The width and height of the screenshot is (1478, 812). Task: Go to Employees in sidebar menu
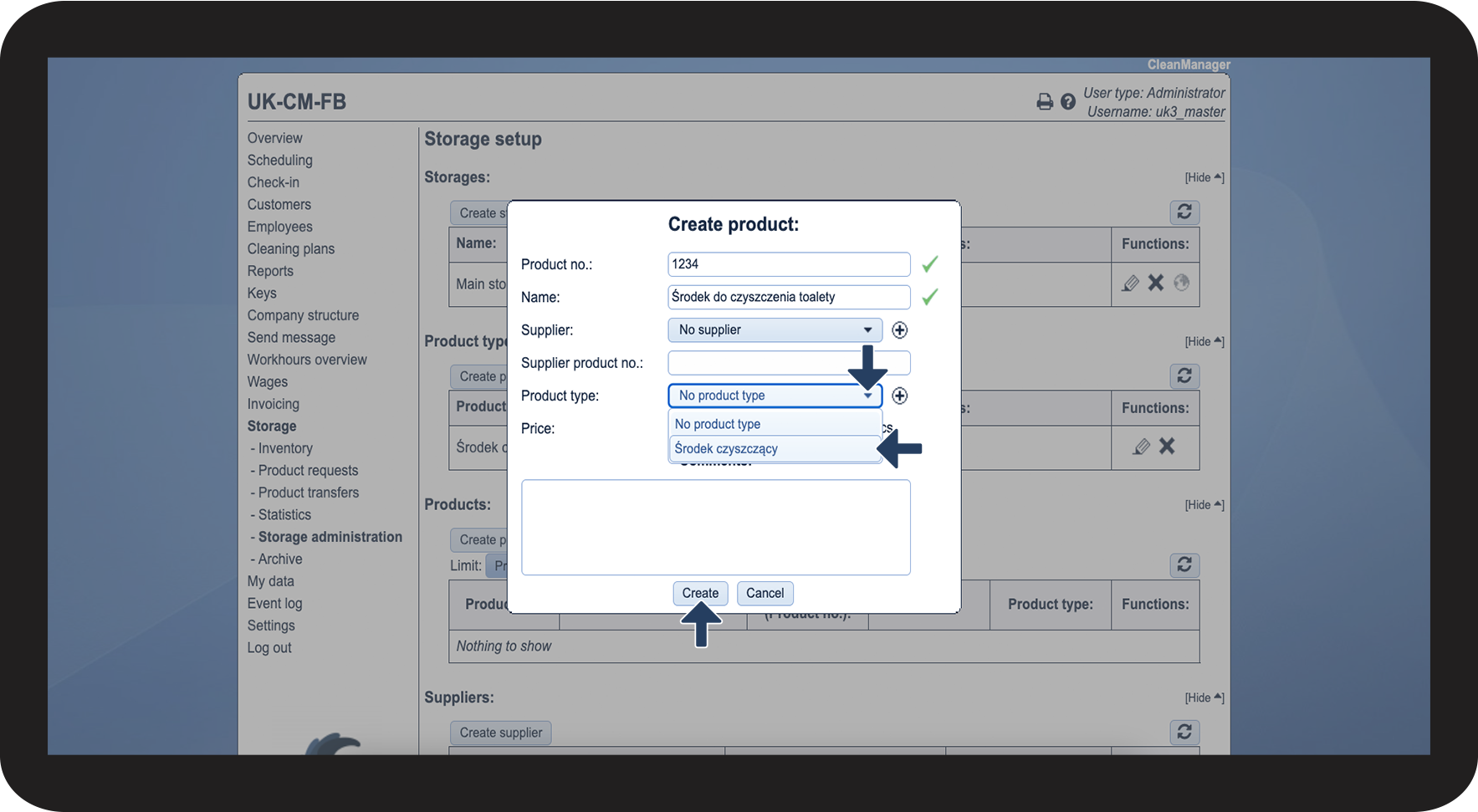[279, 227]
